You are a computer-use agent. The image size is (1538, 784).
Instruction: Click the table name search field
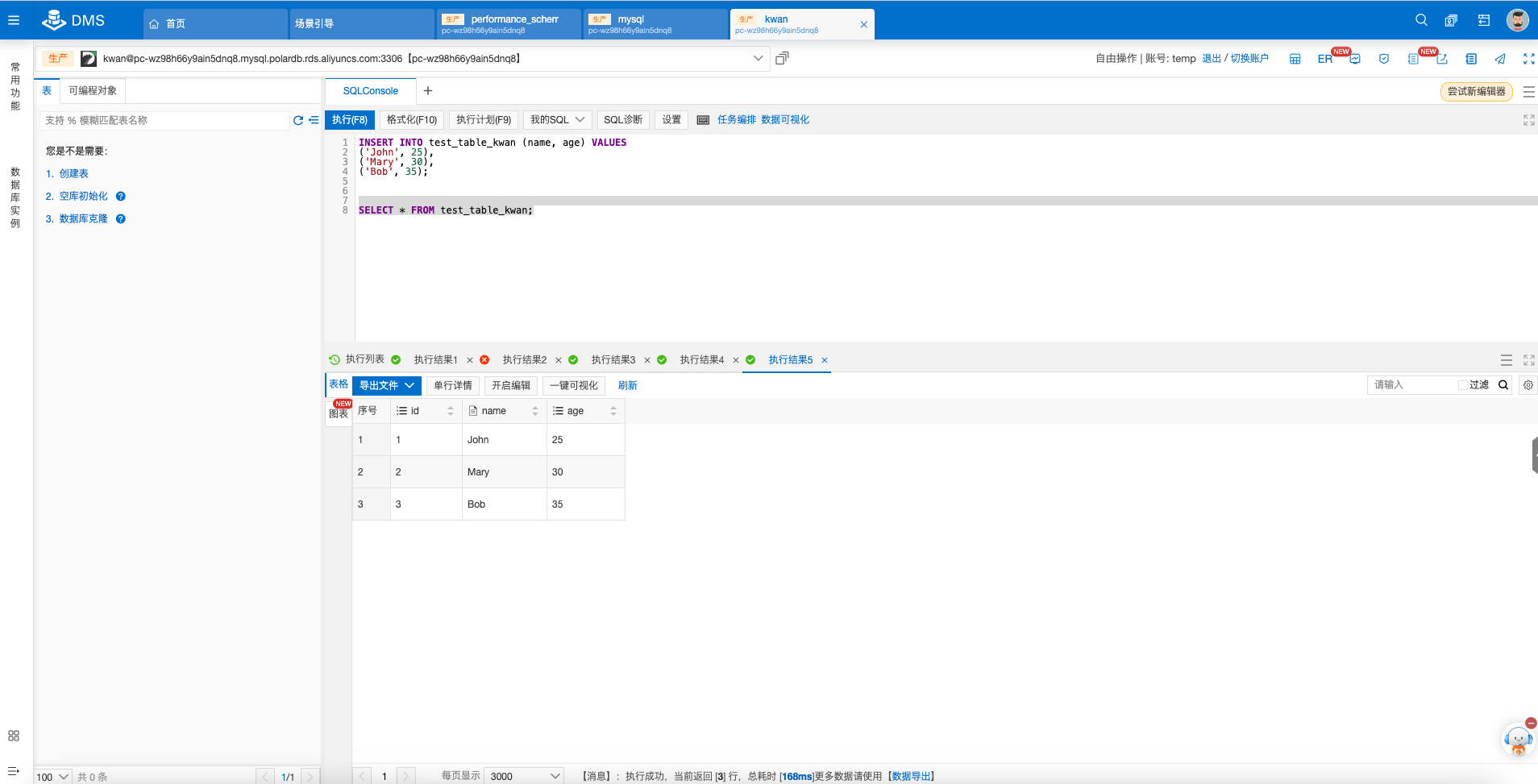point(164,120)
